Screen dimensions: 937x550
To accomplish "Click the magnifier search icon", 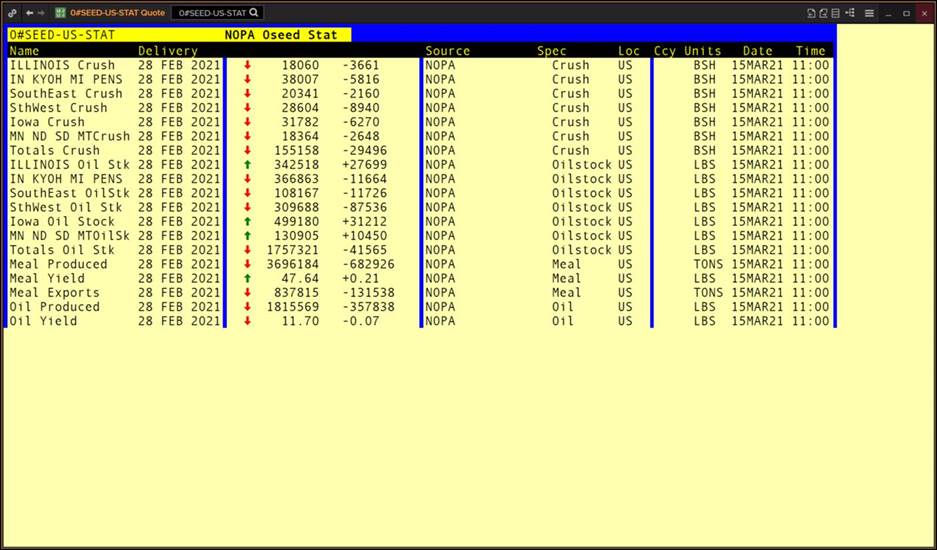I will 254,13.
